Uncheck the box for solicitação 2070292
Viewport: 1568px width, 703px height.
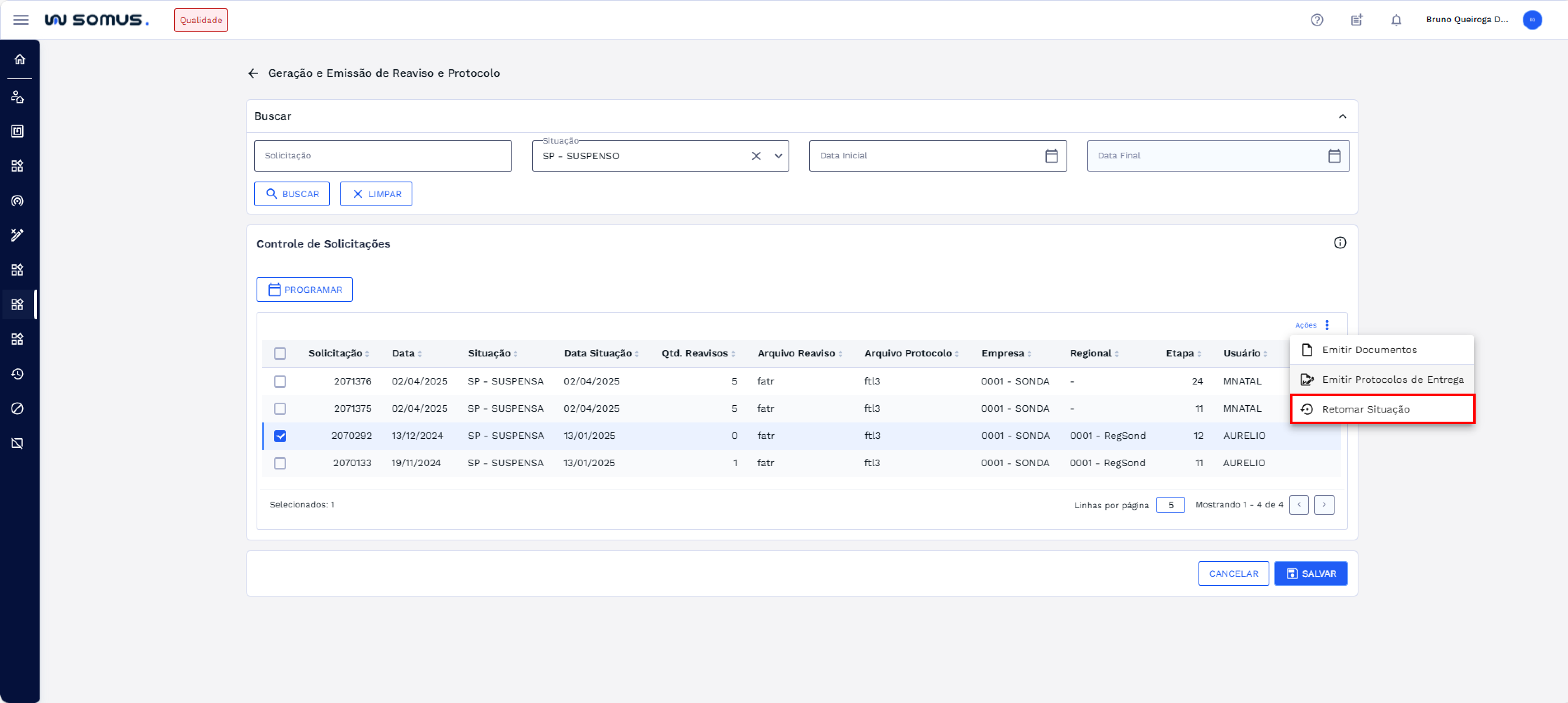point(280,436)
